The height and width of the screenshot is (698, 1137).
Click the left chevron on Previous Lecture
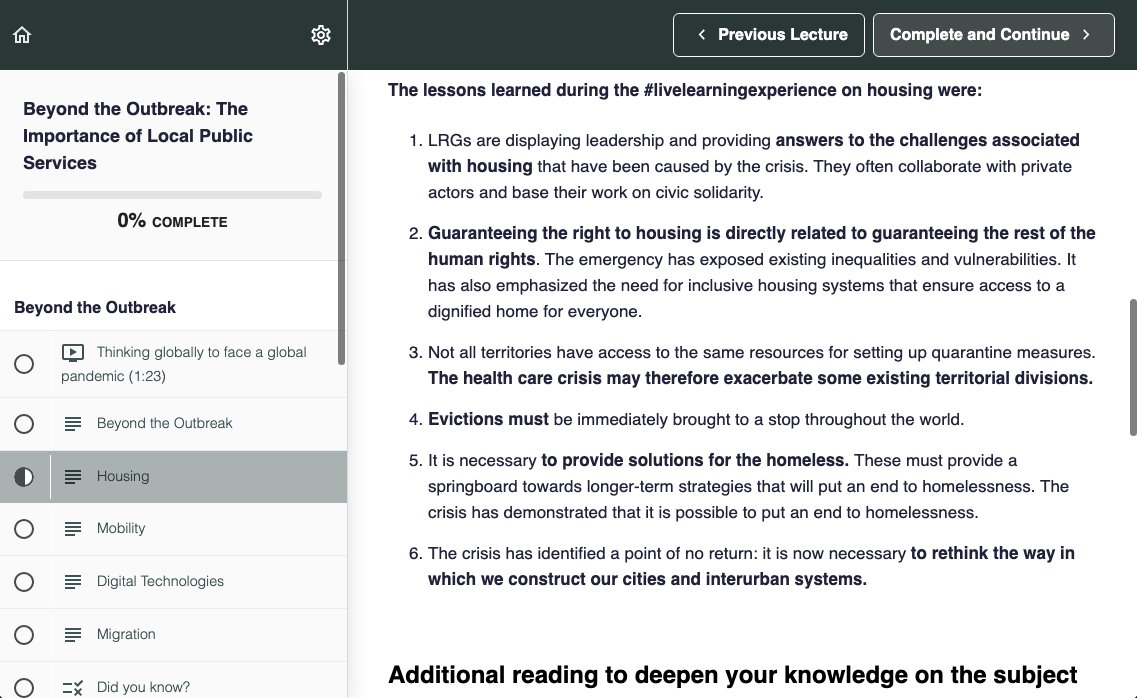[701, 35]
